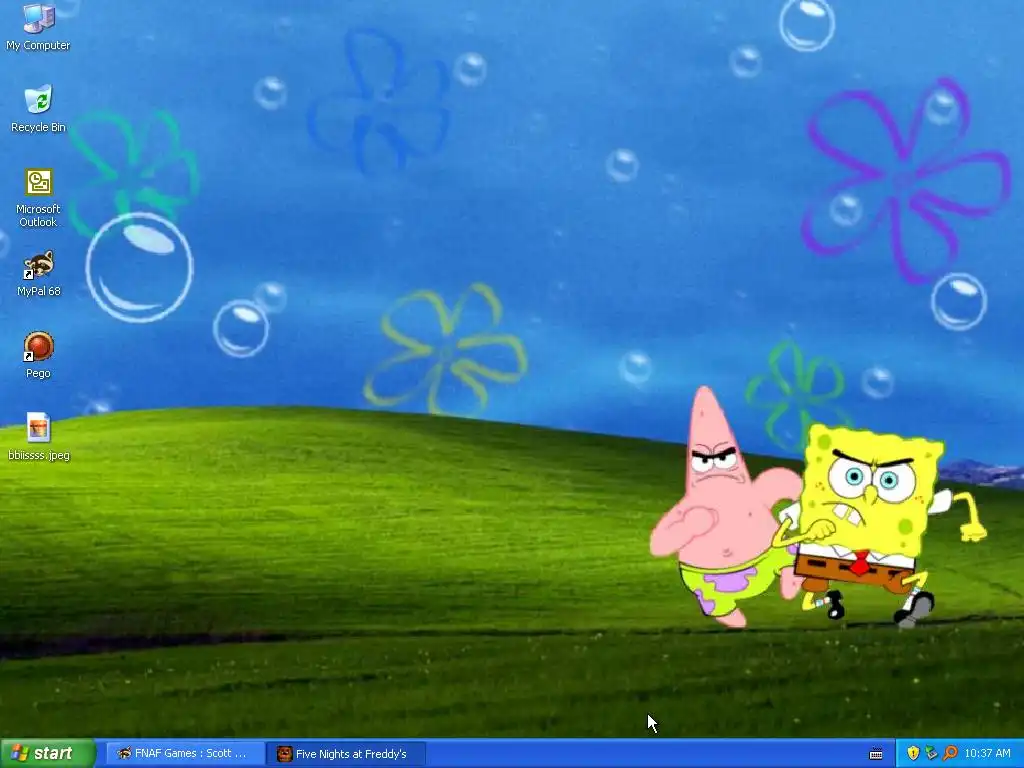
Task: Open the yellow Security Center shield tray icon
Action: point(913,754)
